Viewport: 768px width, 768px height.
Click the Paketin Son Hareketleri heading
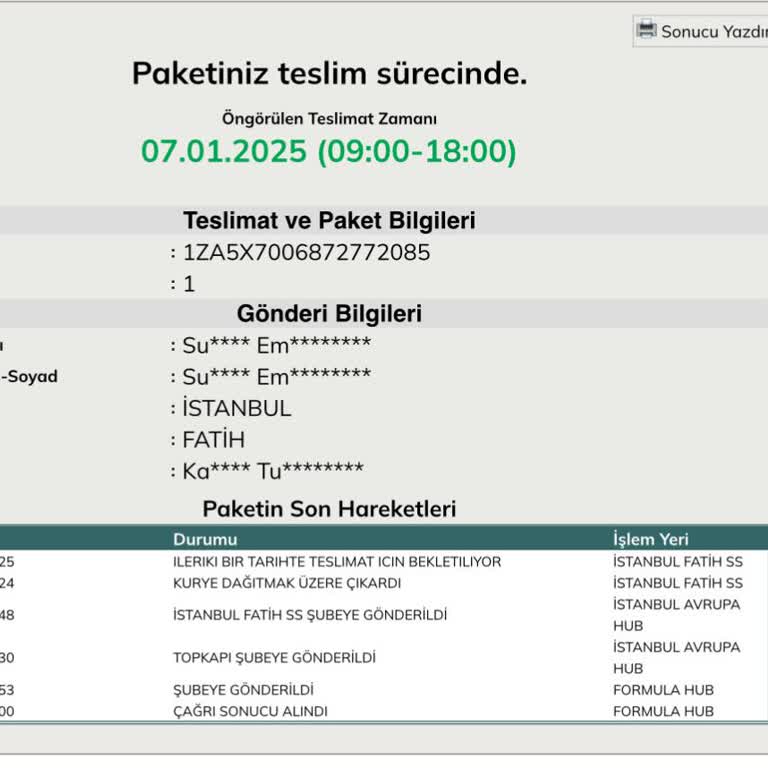pyautogui.click(x=329, y=509)
